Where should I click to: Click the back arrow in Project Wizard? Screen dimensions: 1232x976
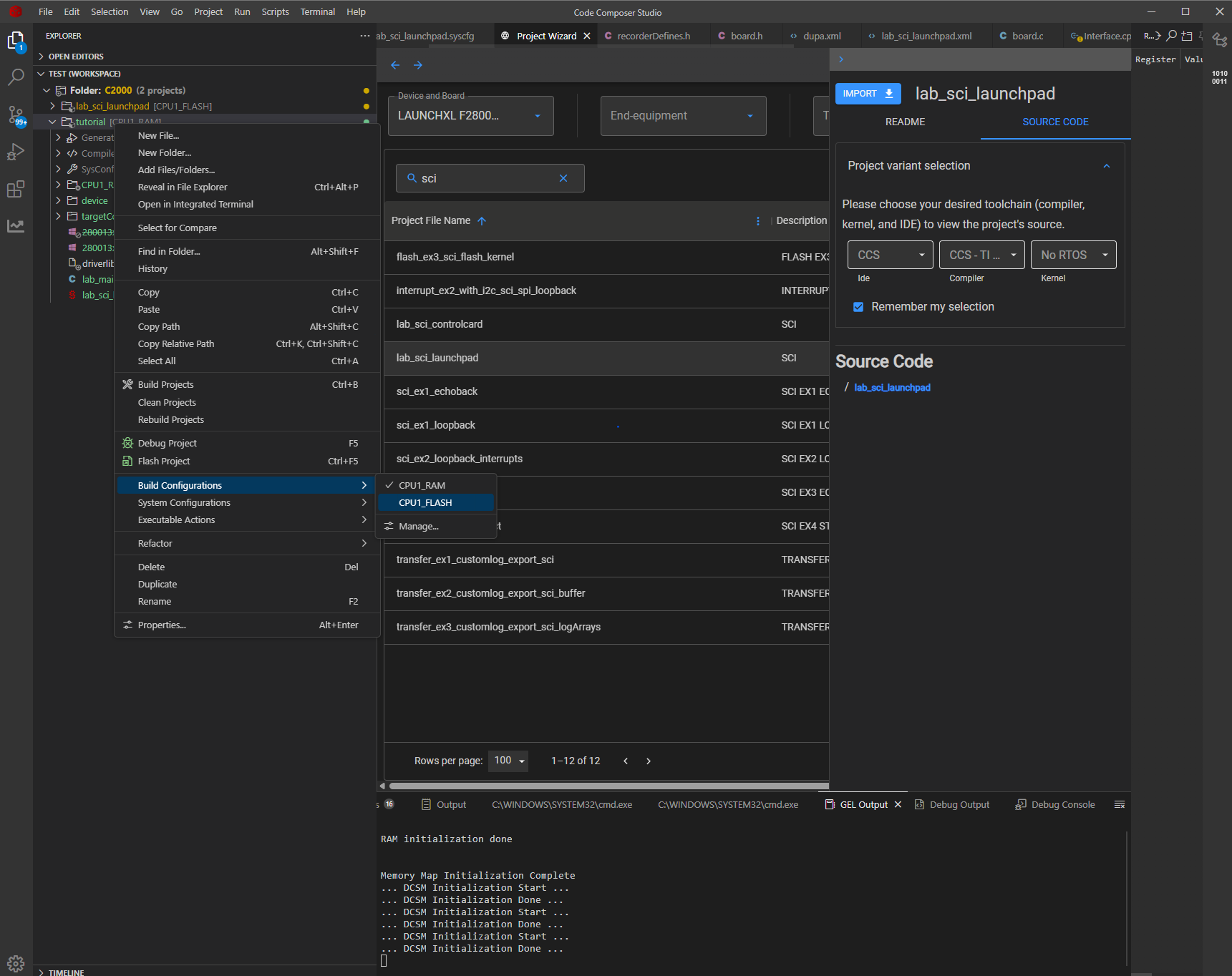coord(395,65)
